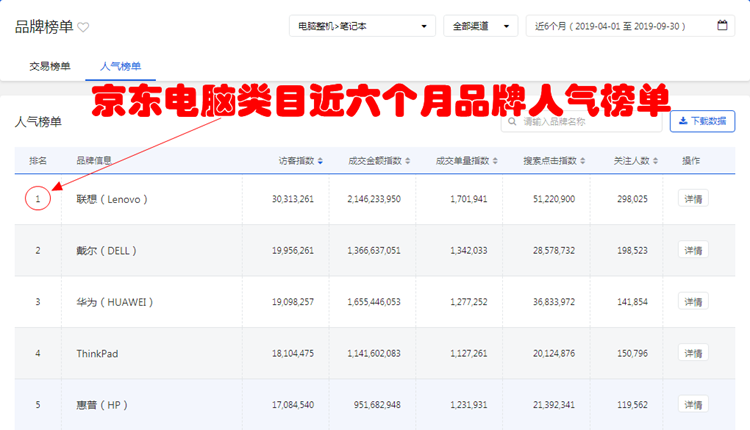Screen dimensions: 750x430
Task: Sort by 成交单量指数 column arrows
Action: 495,161
